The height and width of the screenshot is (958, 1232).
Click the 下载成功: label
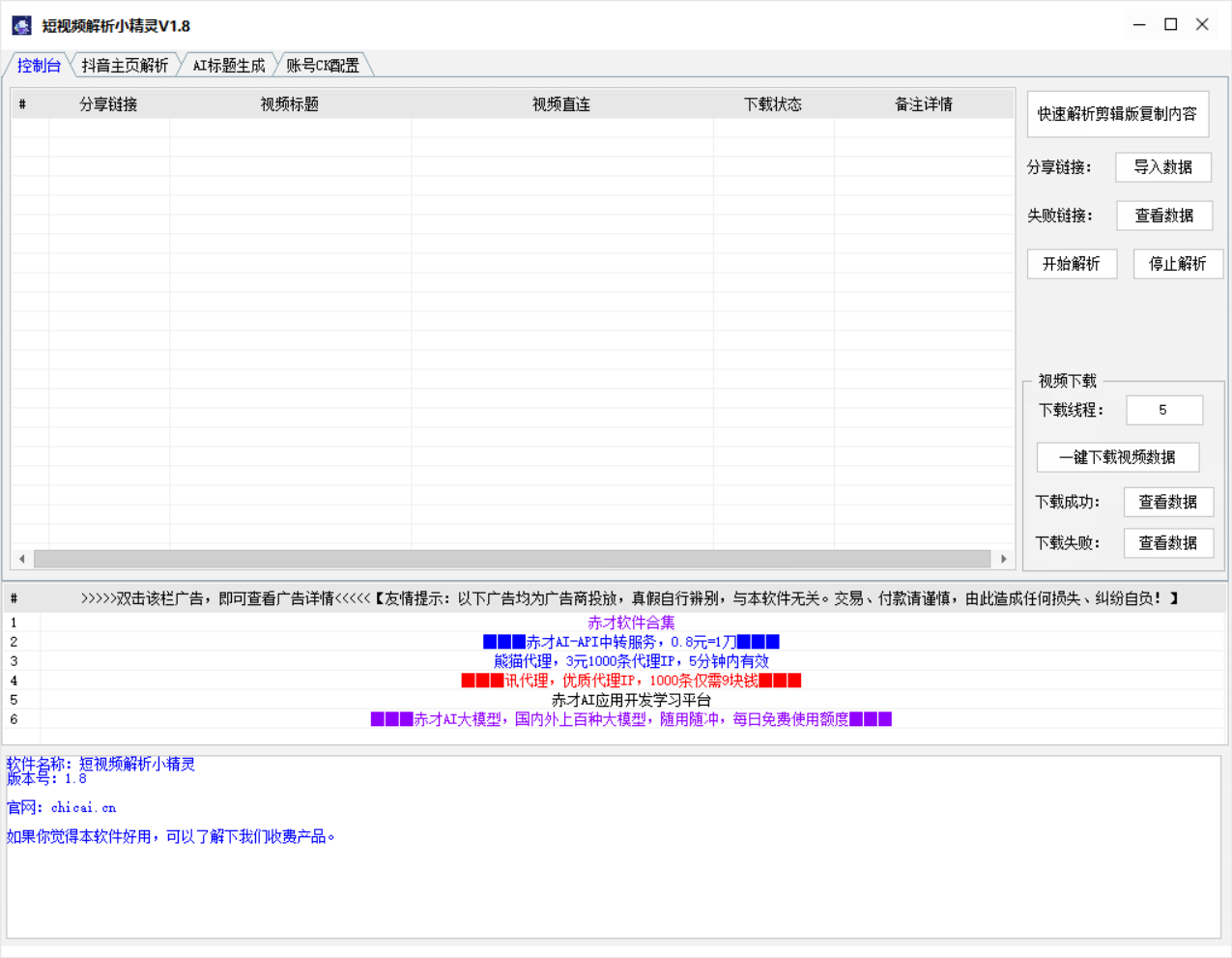1067,502
